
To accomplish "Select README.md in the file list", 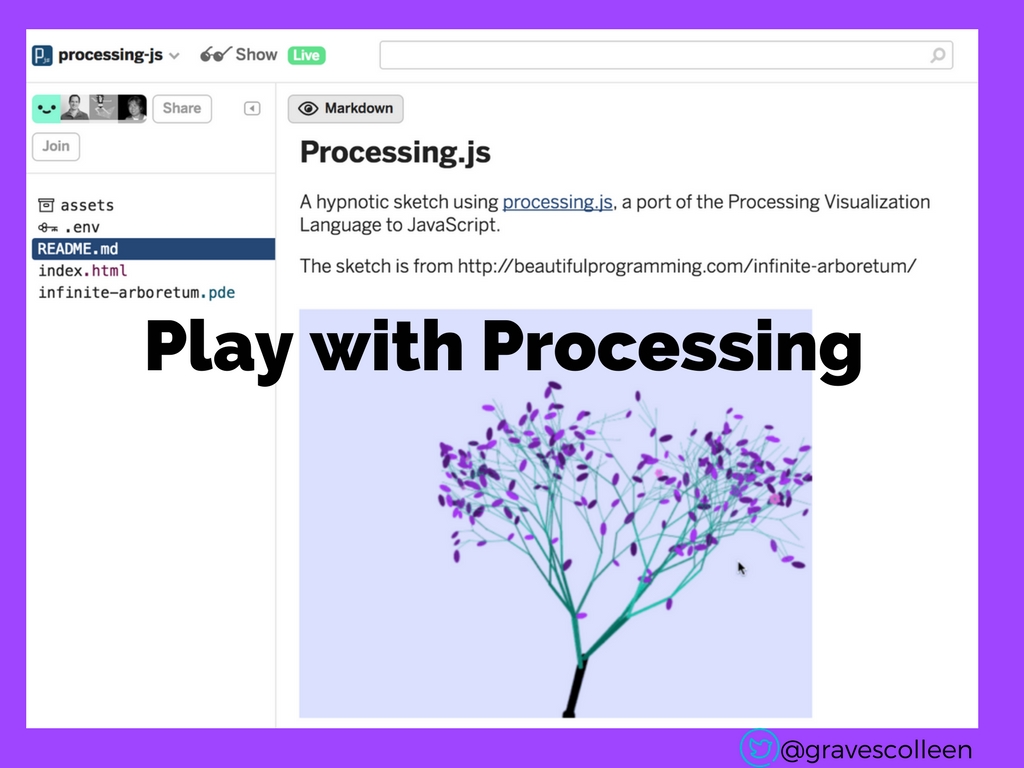I will coord(78,249).
